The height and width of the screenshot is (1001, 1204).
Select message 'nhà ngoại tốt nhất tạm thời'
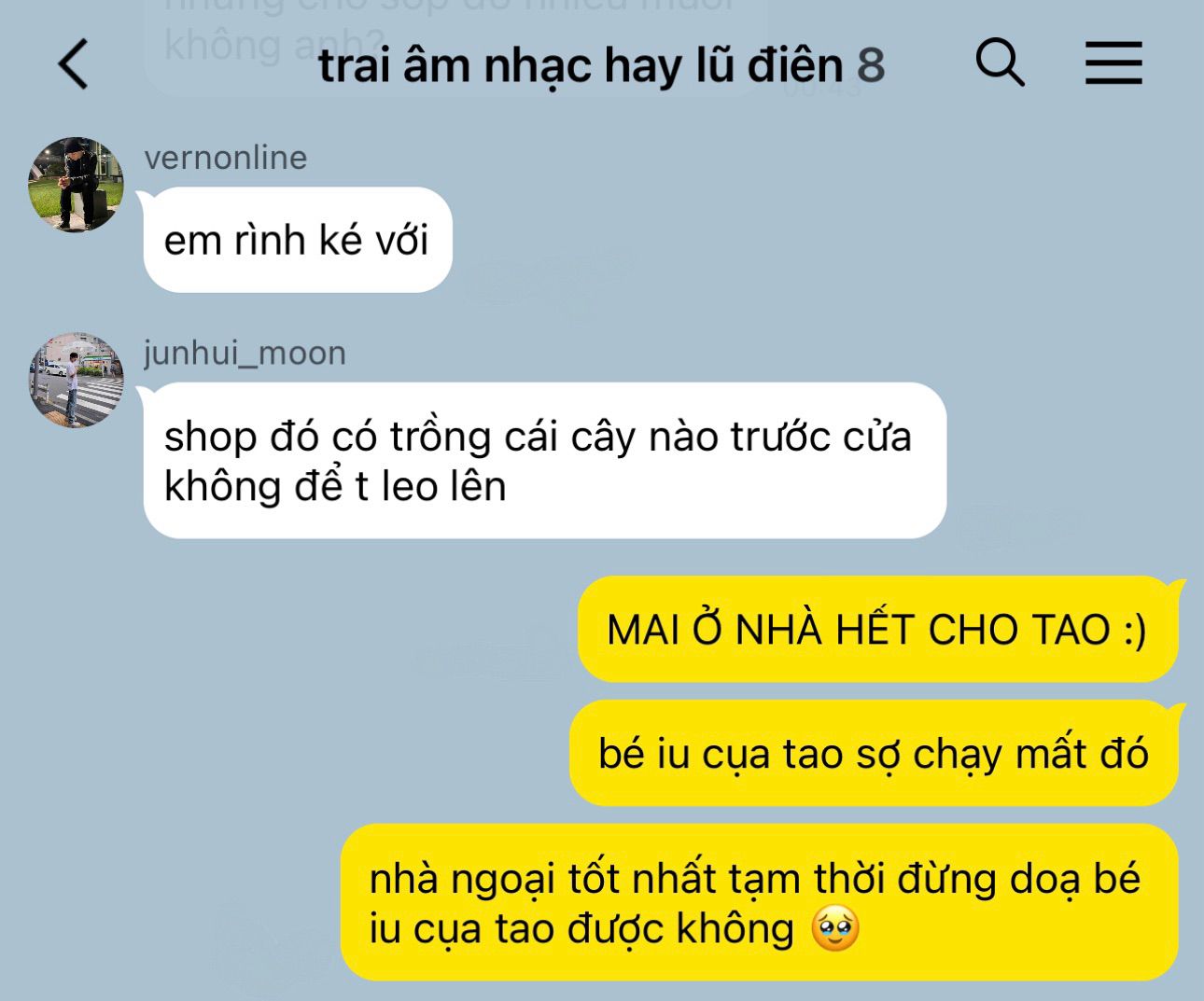coord(759,902)
